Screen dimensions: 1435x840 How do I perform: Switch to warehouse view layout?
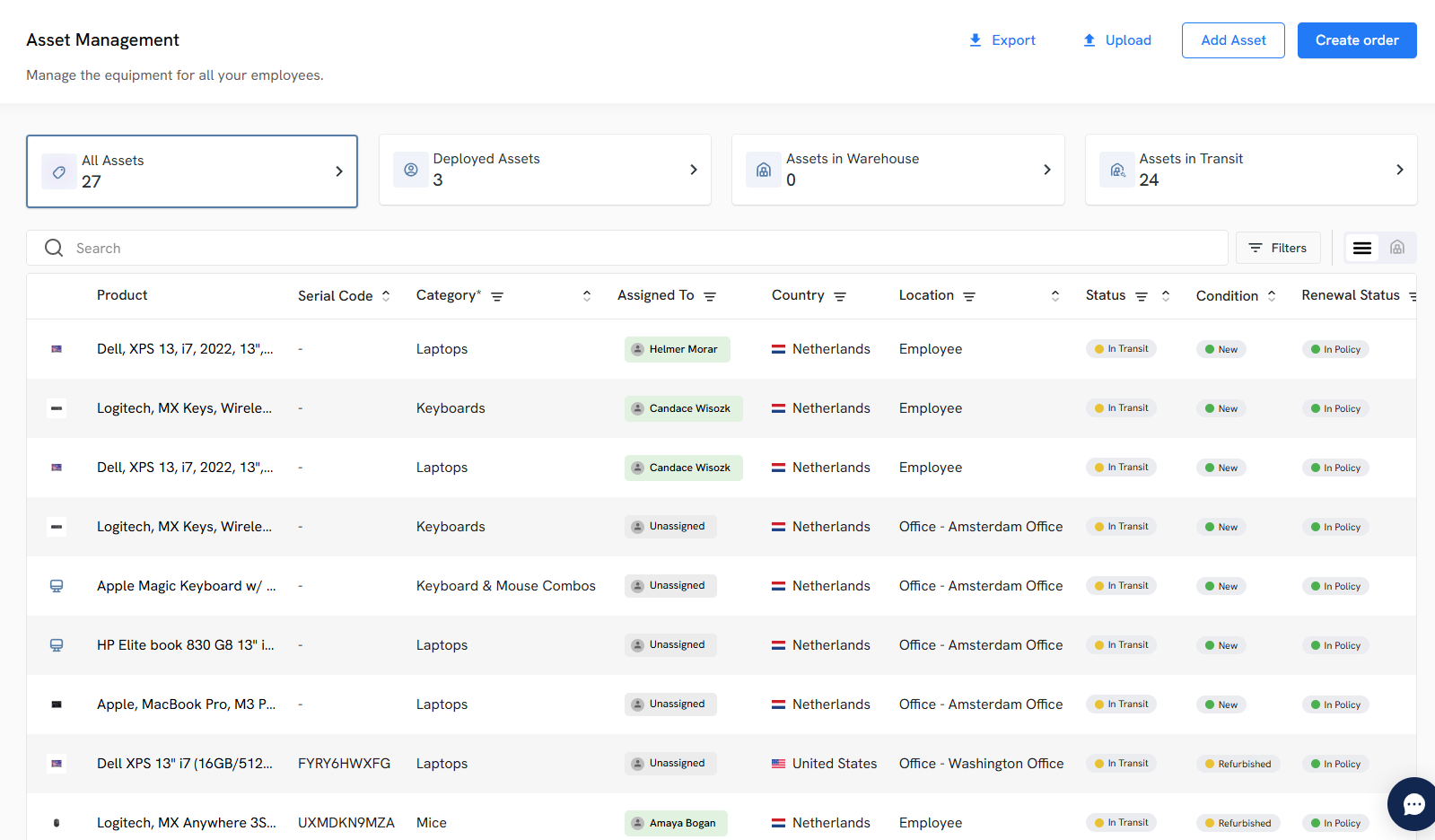(x=1396, y=248)
